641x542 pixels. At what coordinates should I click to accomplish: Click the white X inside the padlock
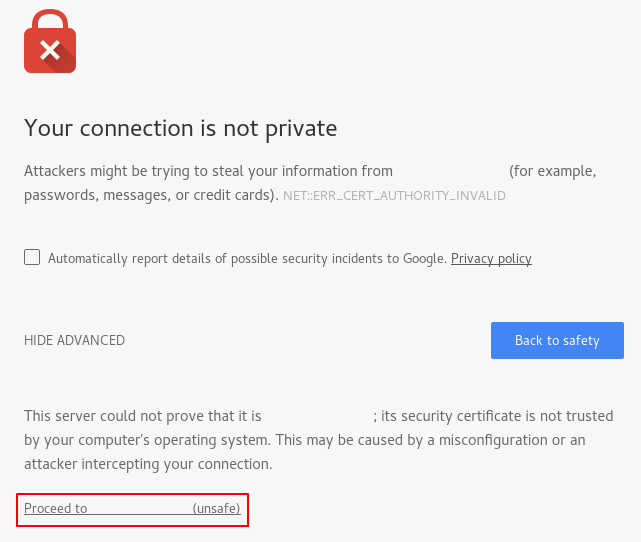(x=50, y=50)
